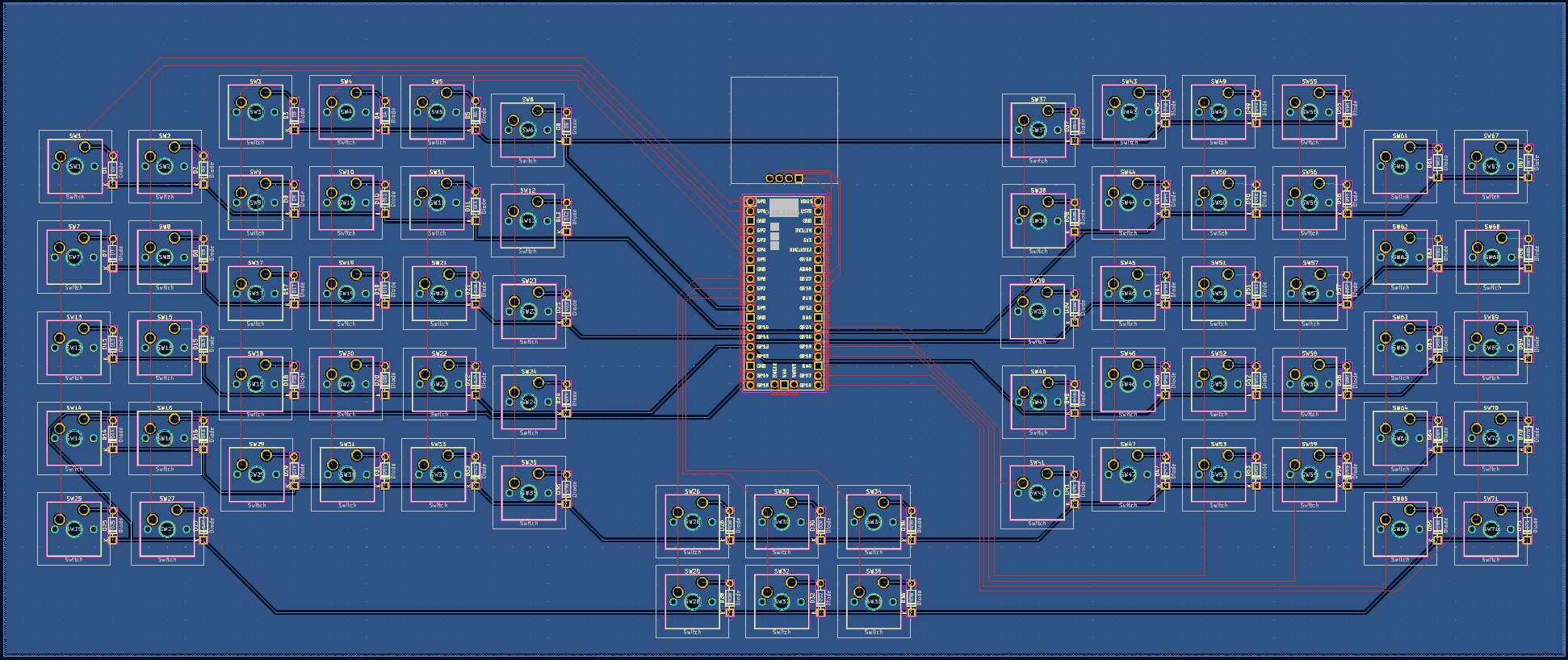Image resolution: width=1568 pixels, height=660 pixels.
Task: Select the SW4 switch footprint
Action: tap(346, 112)
